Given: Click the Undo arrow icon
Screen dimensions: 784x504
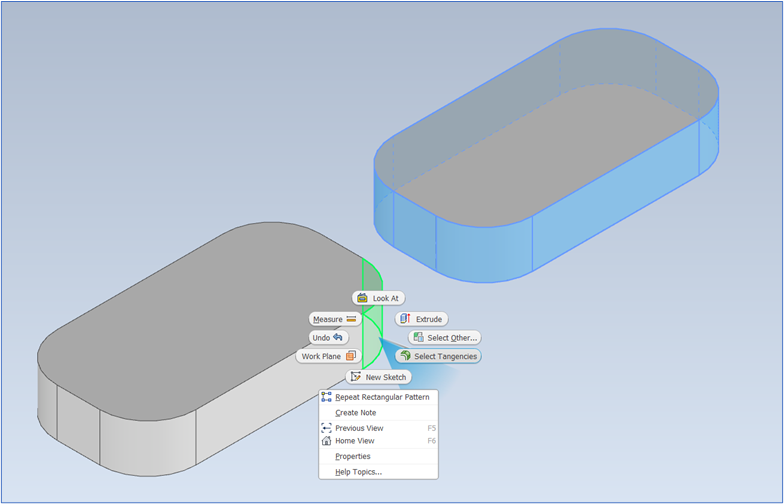Looking at the screenshot, I should click(338, 338).
